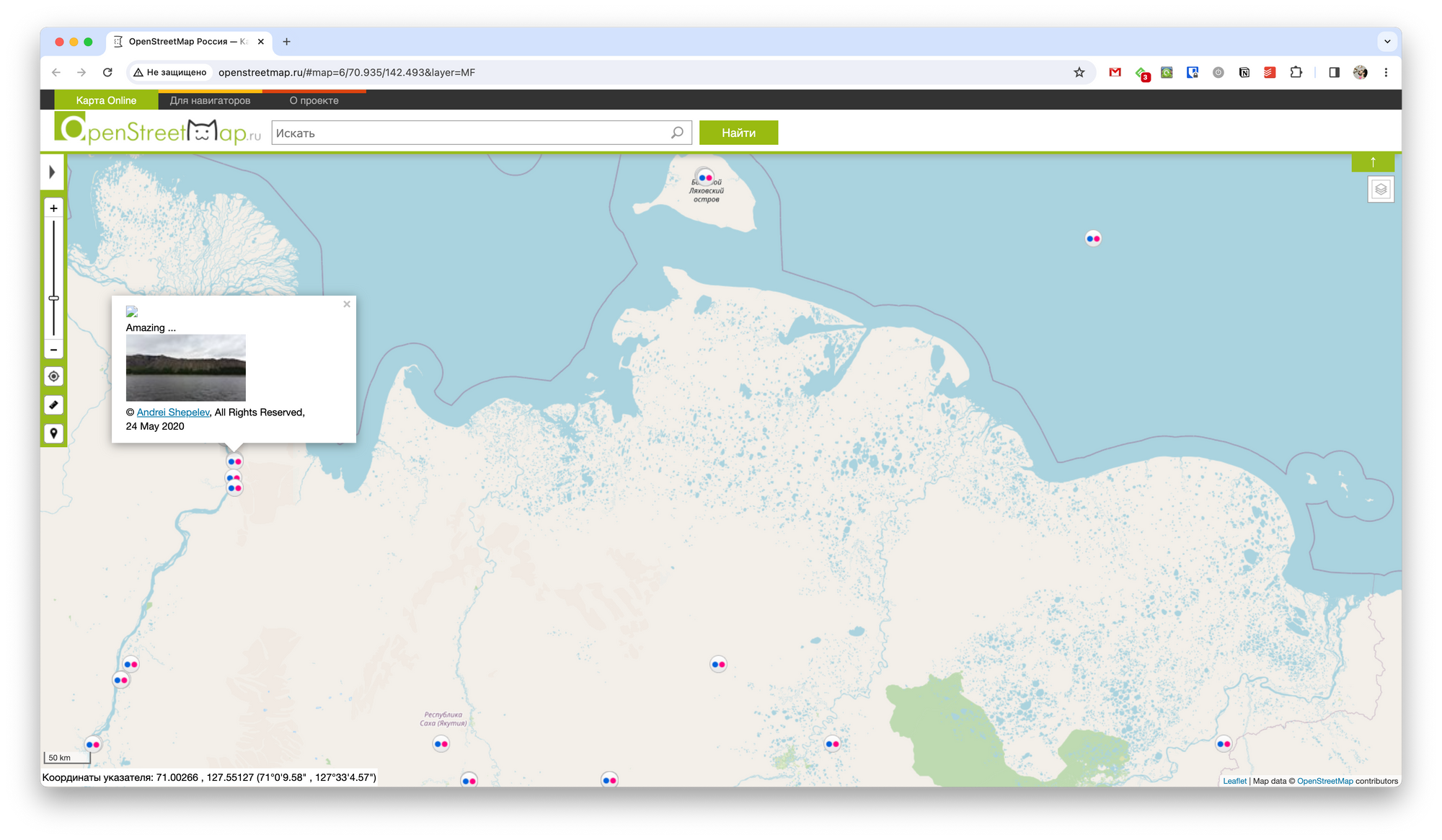Viewport: 1442px width, 840px height.
Task: Open the tab search dropdown chevron
Action: pyautogui.click(x=1387, y=42)
